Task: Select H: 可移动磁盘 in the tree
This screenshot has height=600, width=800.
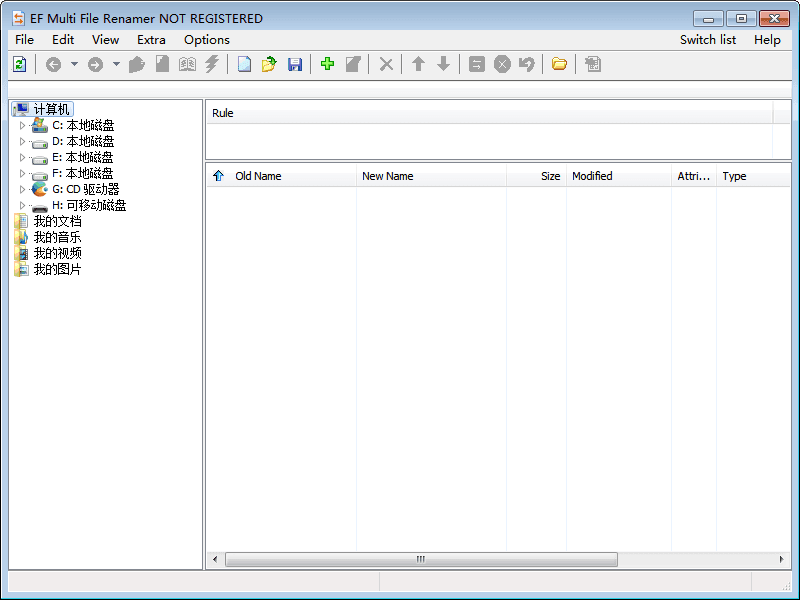Action: 89,205
